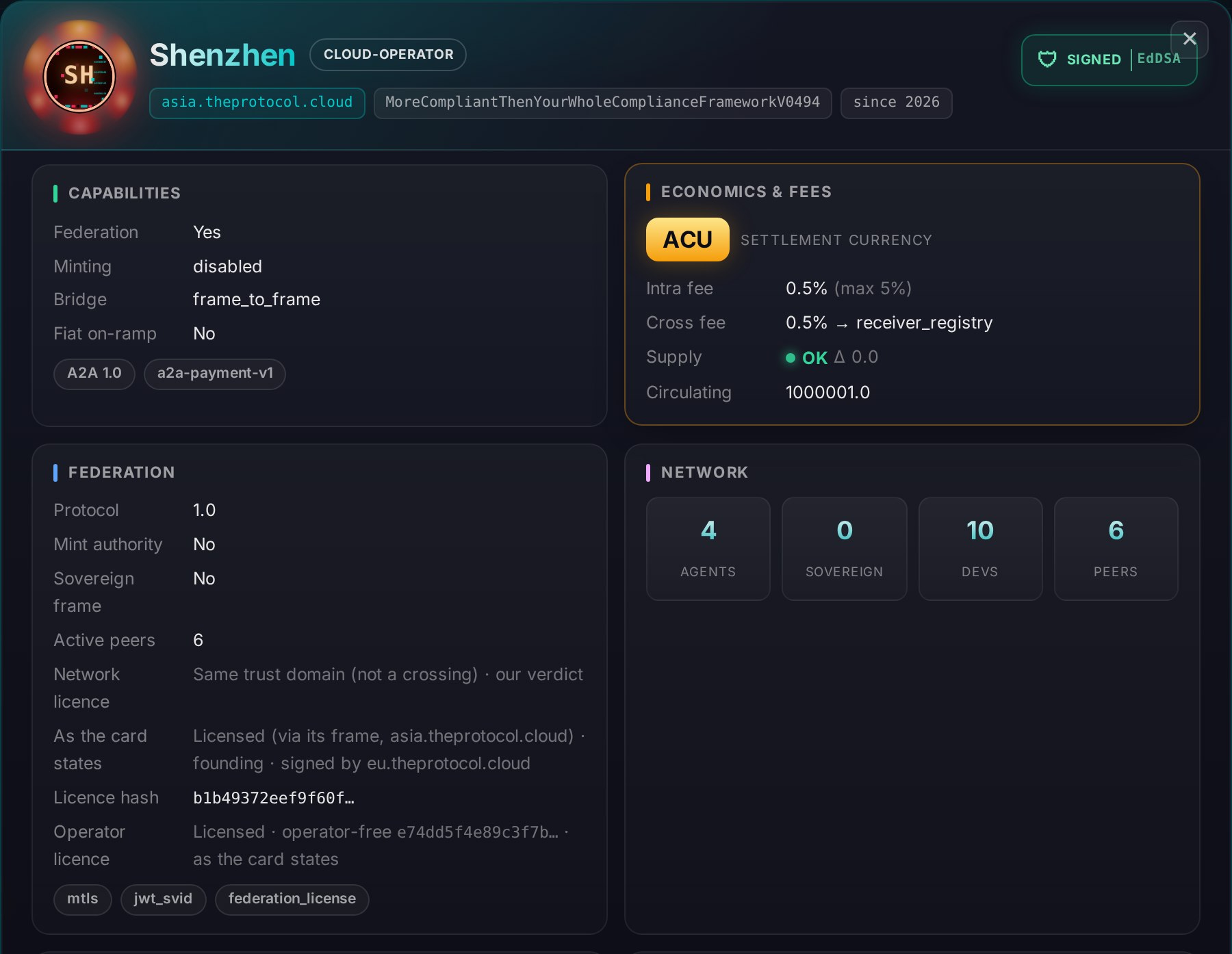Click the Shenzhen title heading
This screenshot has height=954, width=1232.
(x=222, y=55)
